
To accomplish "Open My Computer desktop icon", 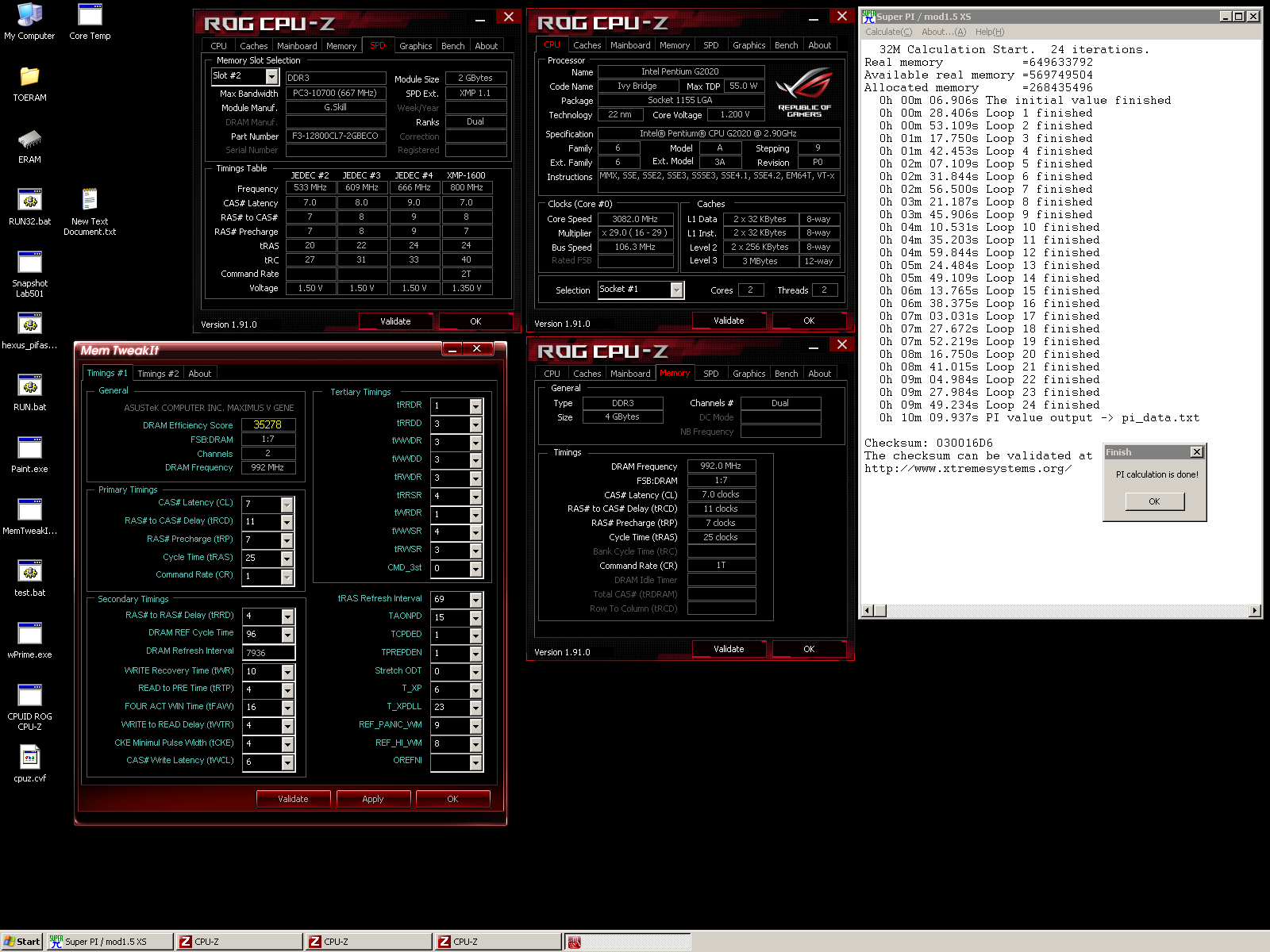I will [29, 21].
